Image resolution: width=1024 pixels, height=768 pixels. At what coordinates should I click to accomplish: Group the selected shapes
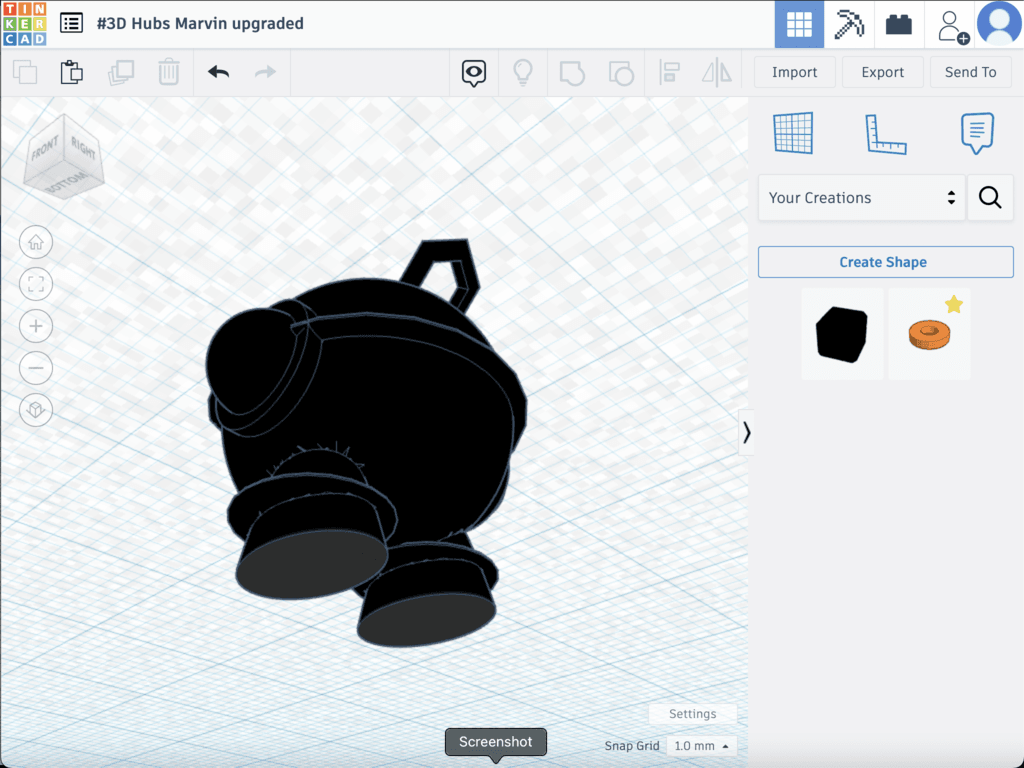tap(572, 72)
